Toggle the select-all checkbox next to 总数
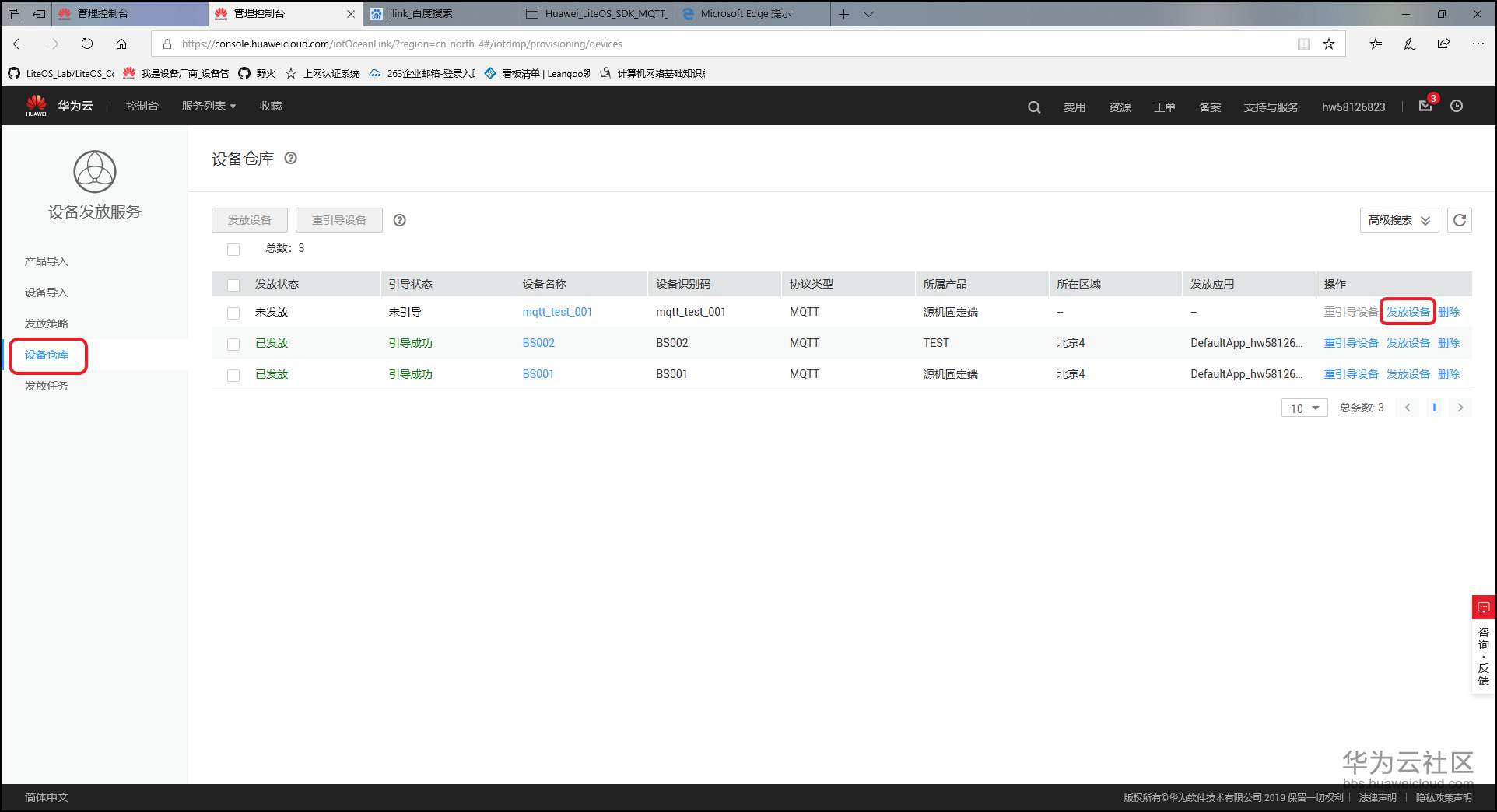This screenshot has width=1497, height=812. [233, 249]
